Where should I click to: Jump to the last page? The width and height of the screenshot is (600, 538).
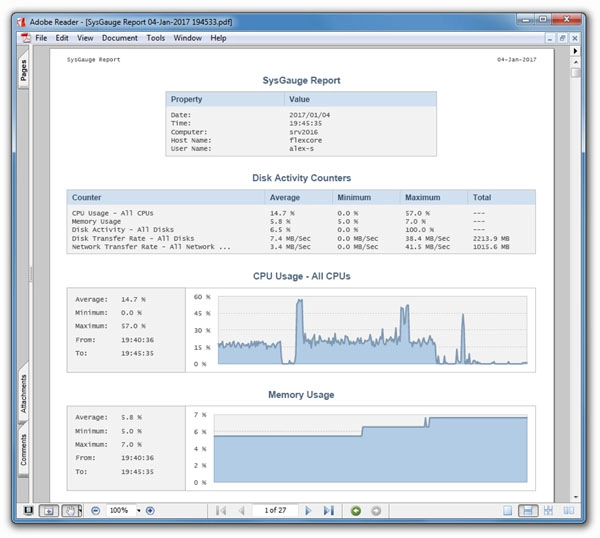point(329,510)
